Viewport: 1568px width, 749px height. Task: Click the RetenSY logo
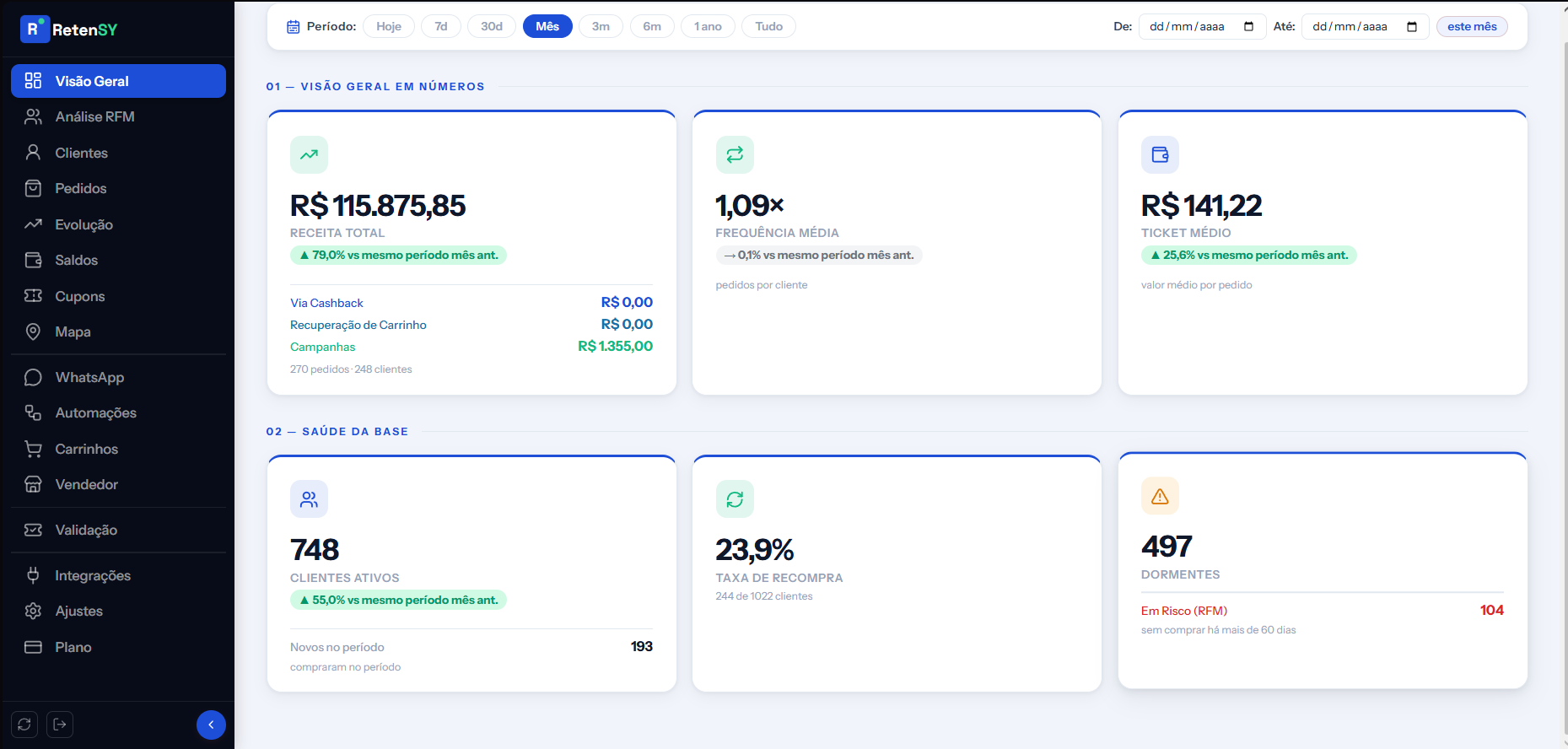pyautogui.click(x=68, y=30)
